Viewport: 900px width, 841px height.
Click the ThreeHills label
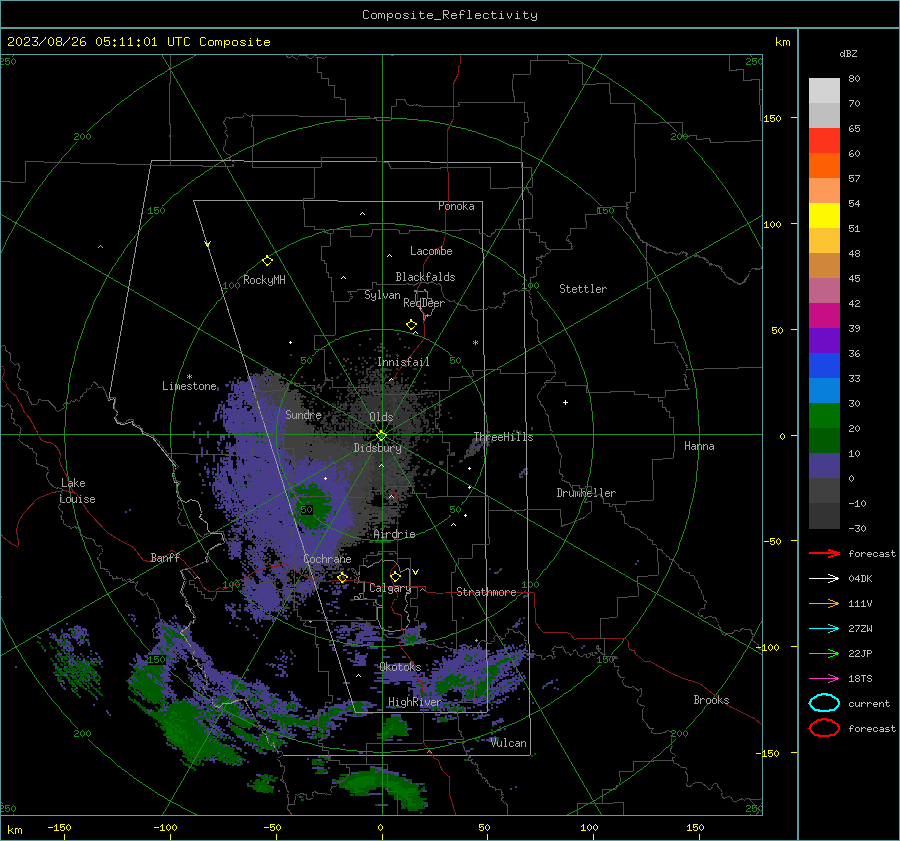[503, 437]
